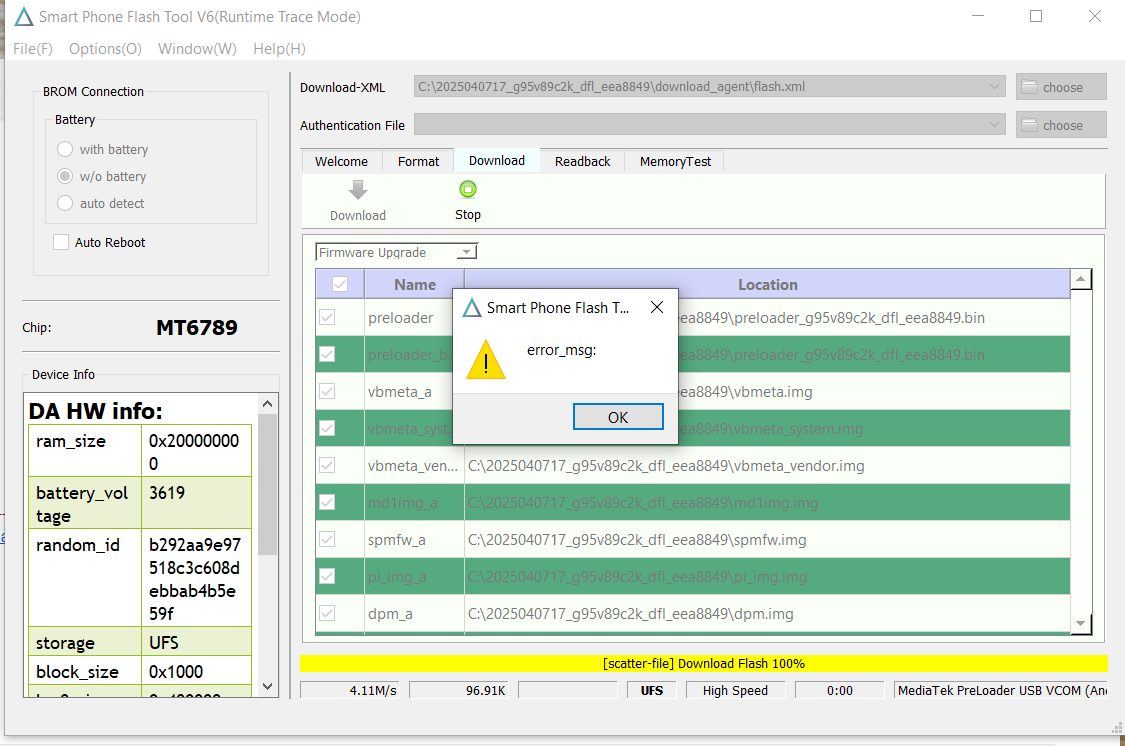
Task: Open the Options(O) menu
Action: tap(105, 49)
